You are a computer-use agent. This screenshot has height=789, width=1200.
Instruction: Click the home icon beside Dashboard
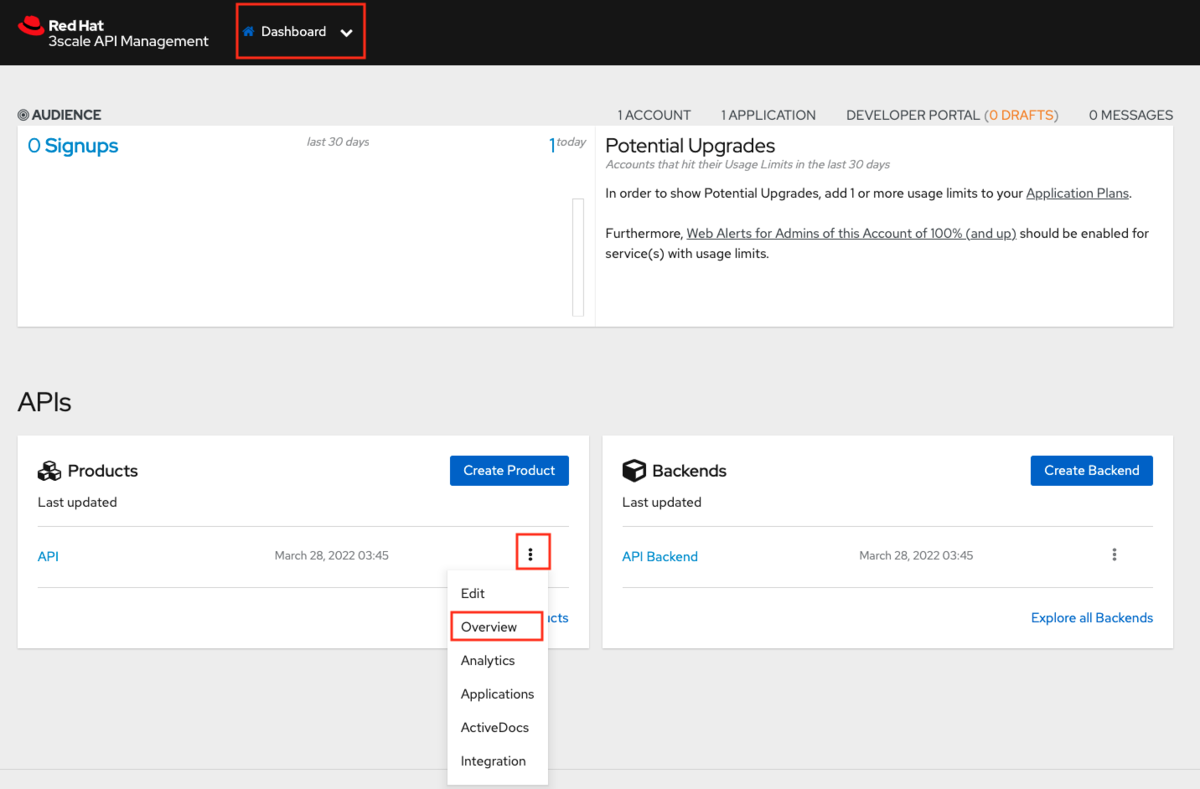tap(249, 32)
